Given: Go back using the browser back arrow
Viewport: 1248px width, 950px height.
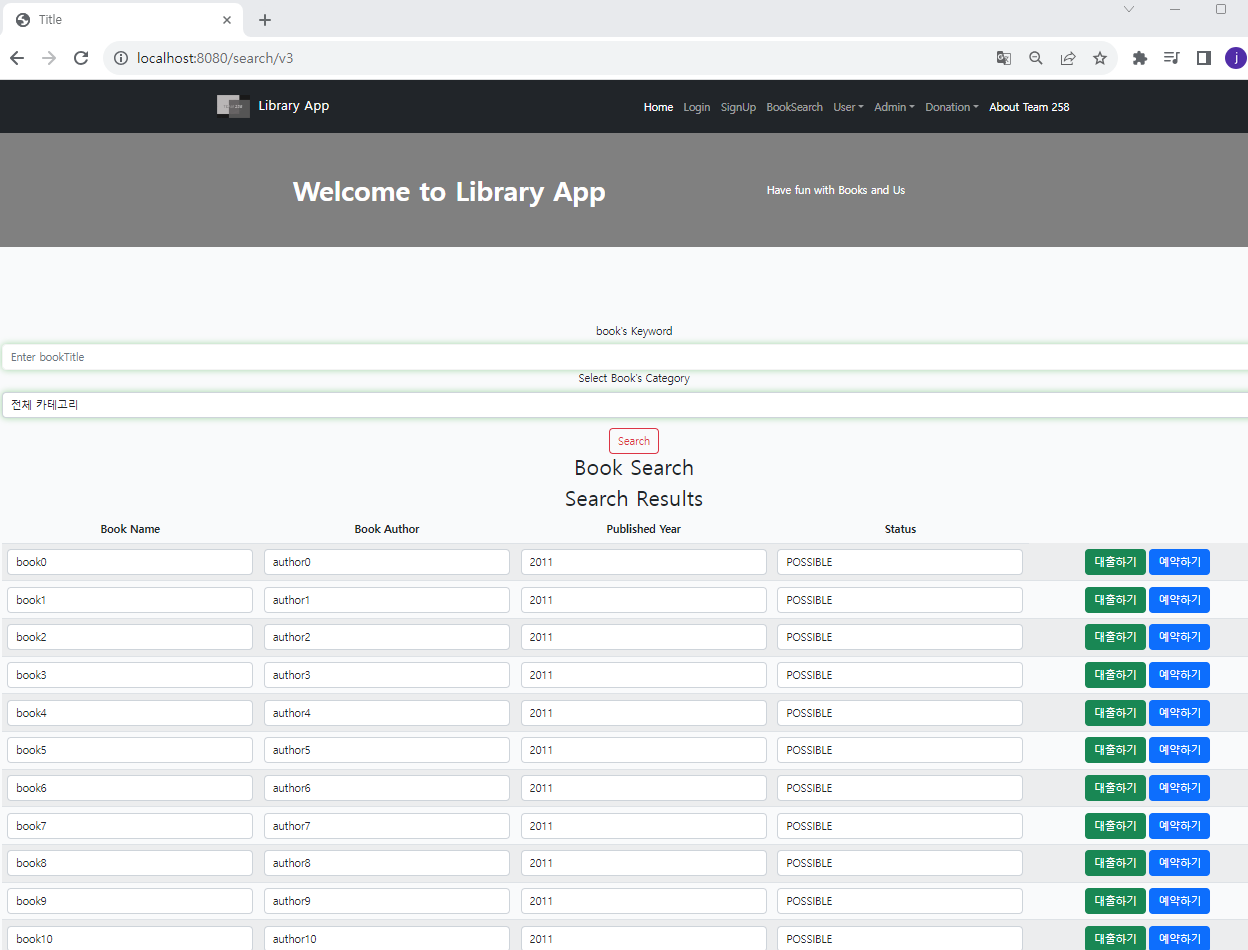Looking at the screenshot, I should 17,58.
